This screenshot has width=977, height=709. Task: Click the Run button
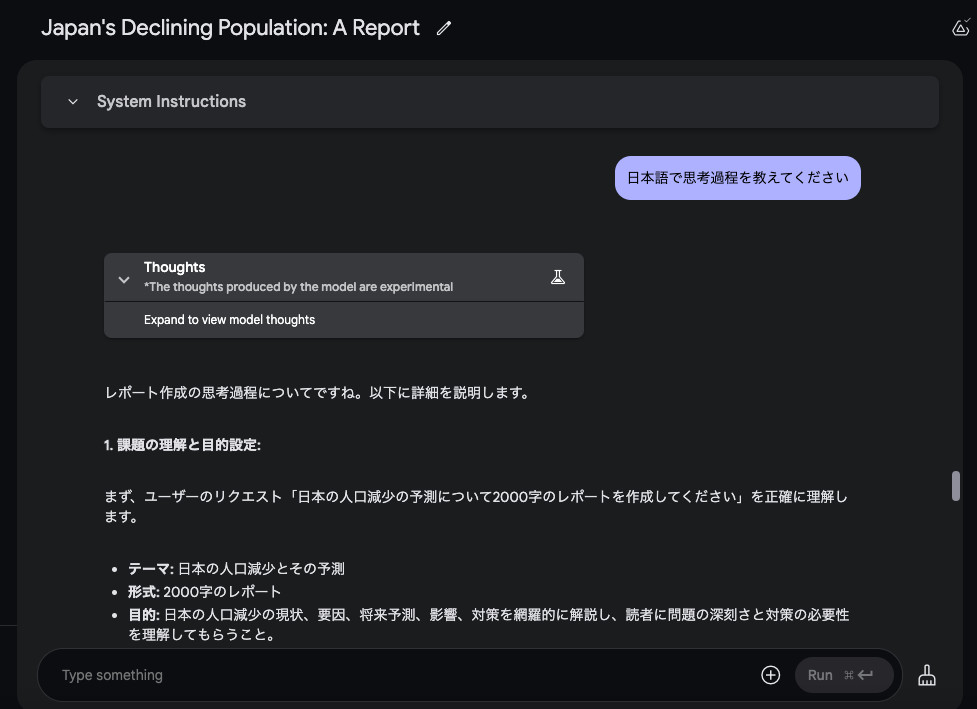(x=844, y=675)
